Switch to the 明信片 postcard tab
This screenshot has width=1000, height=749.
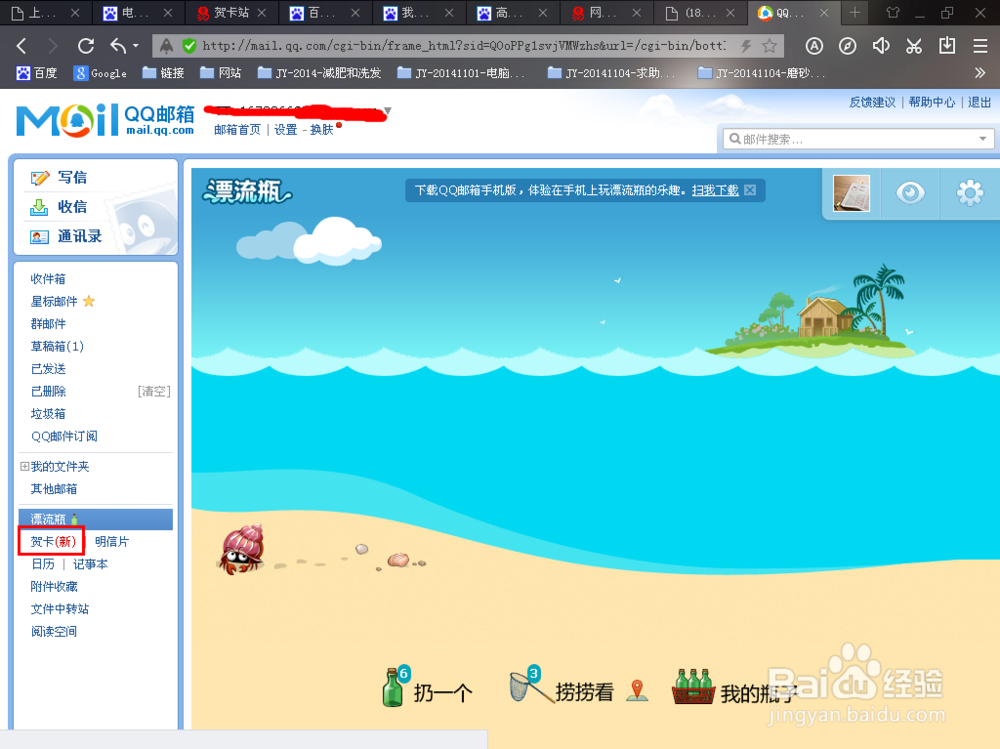tap(110, 541)
